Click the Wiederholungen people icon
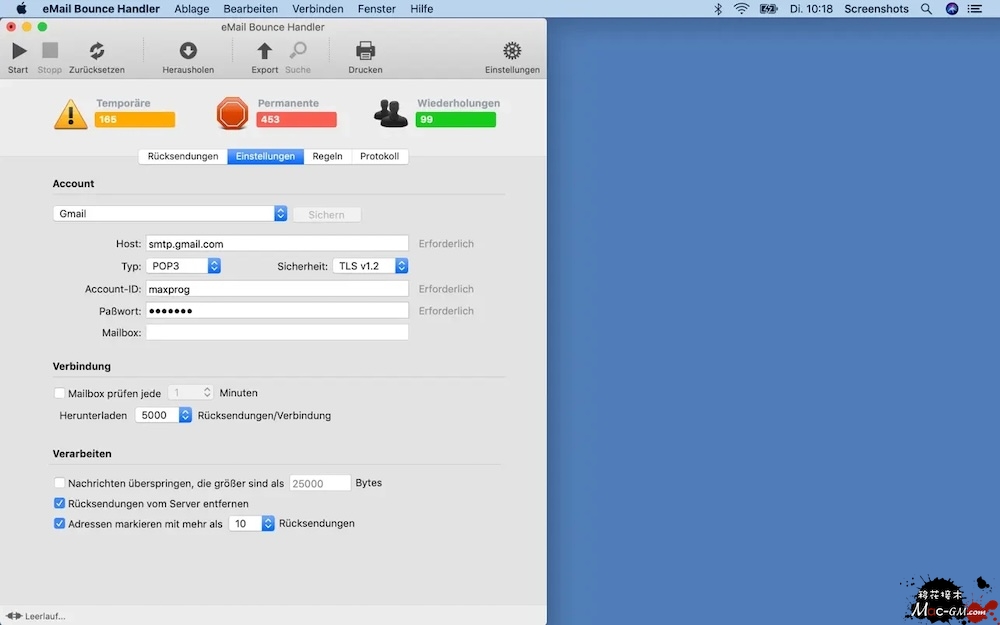This screenshot has height=625, width=1000. click(x=391, y=114)
